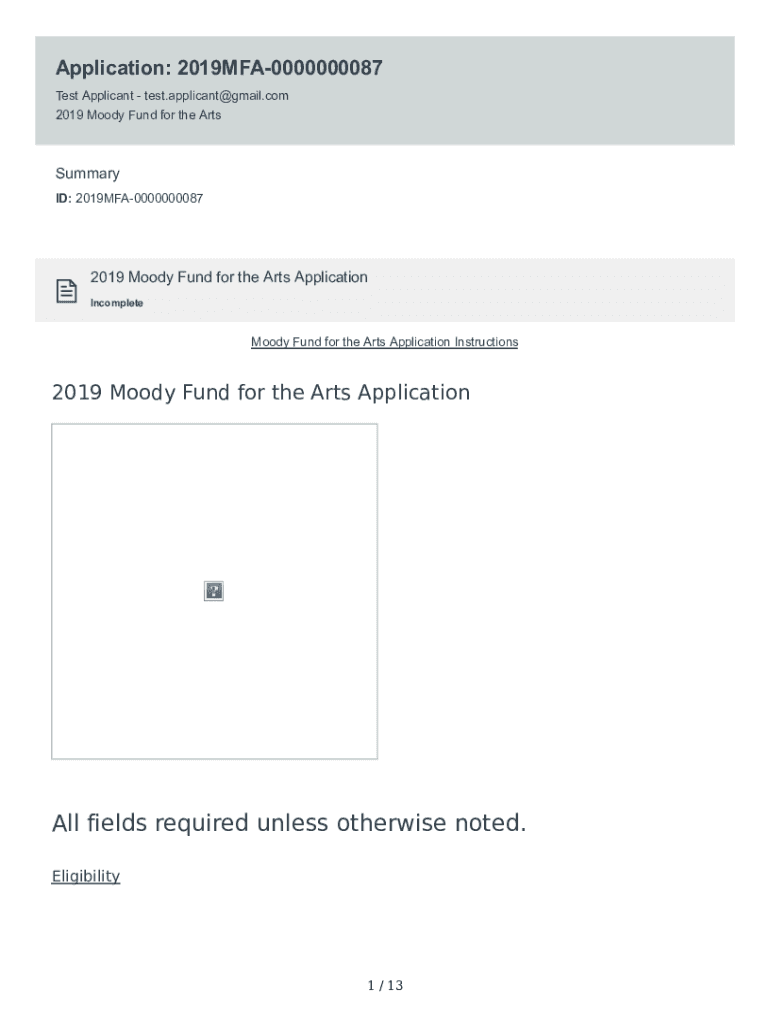Image resolution: width=770 pixels, height=1024 pixels.
Task: Click the large 2019 Moody Fund Application heading
Action: click(261, 392)
